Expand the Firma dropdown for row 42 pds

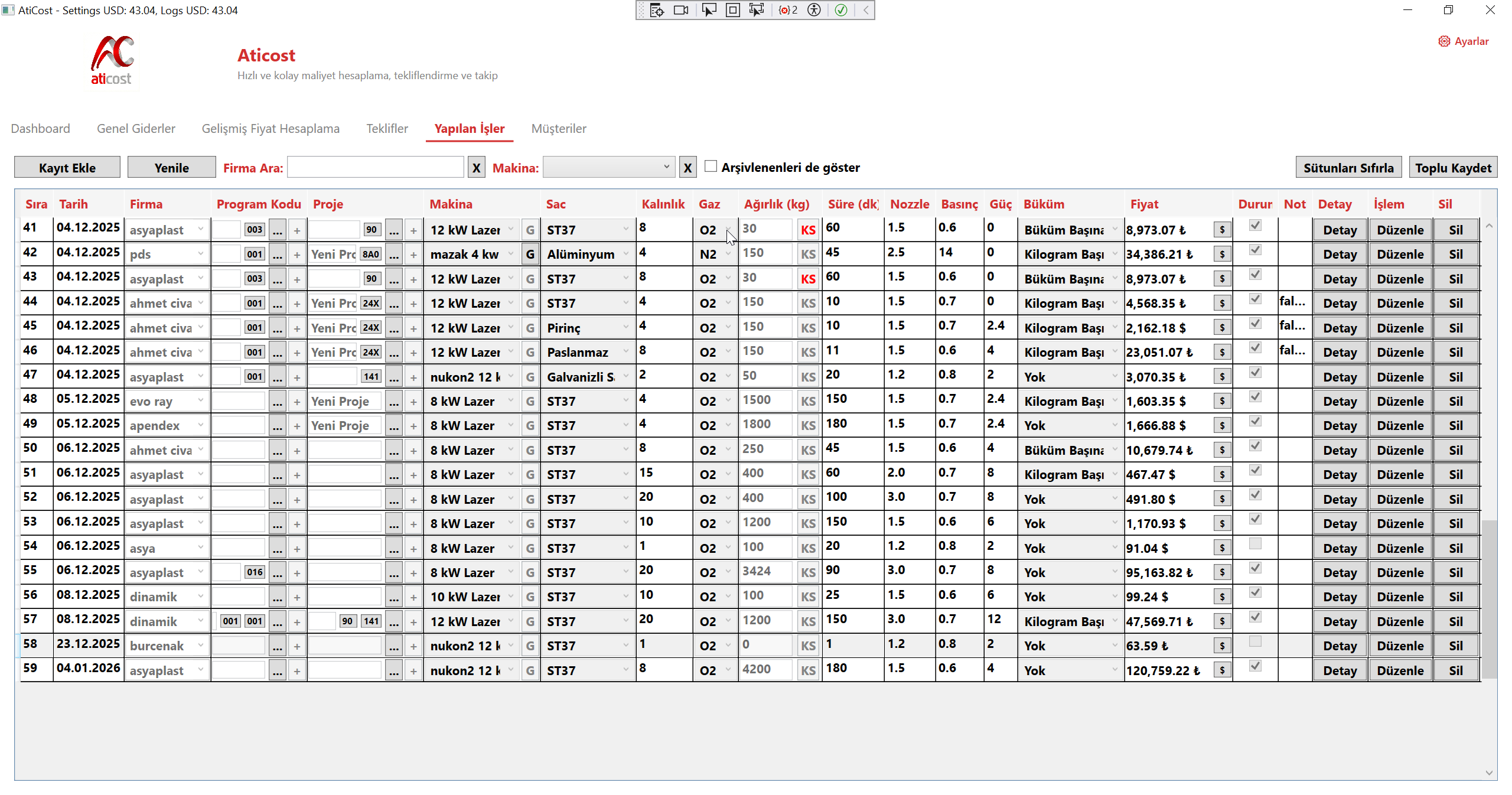pos(200,254)
